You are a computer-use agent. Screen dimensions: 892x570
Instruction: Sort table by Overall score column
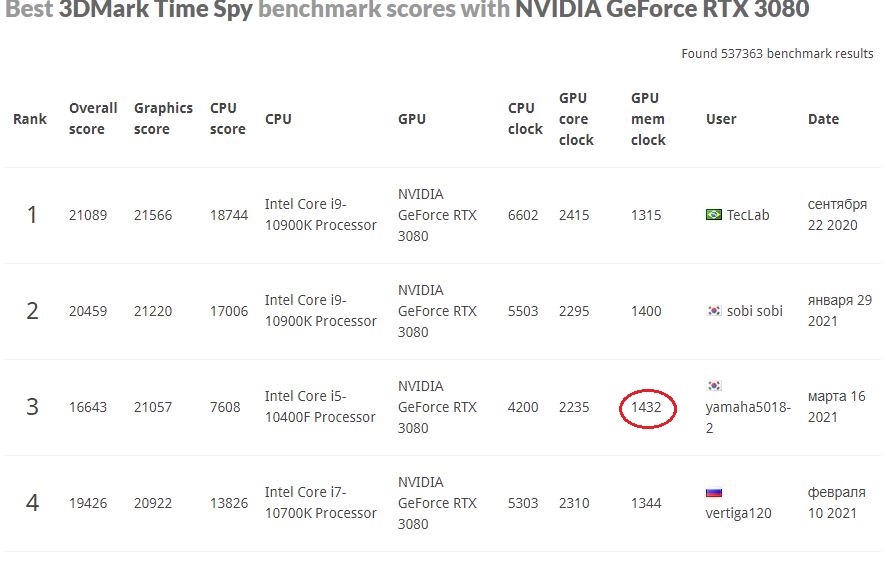pos(93,118)
